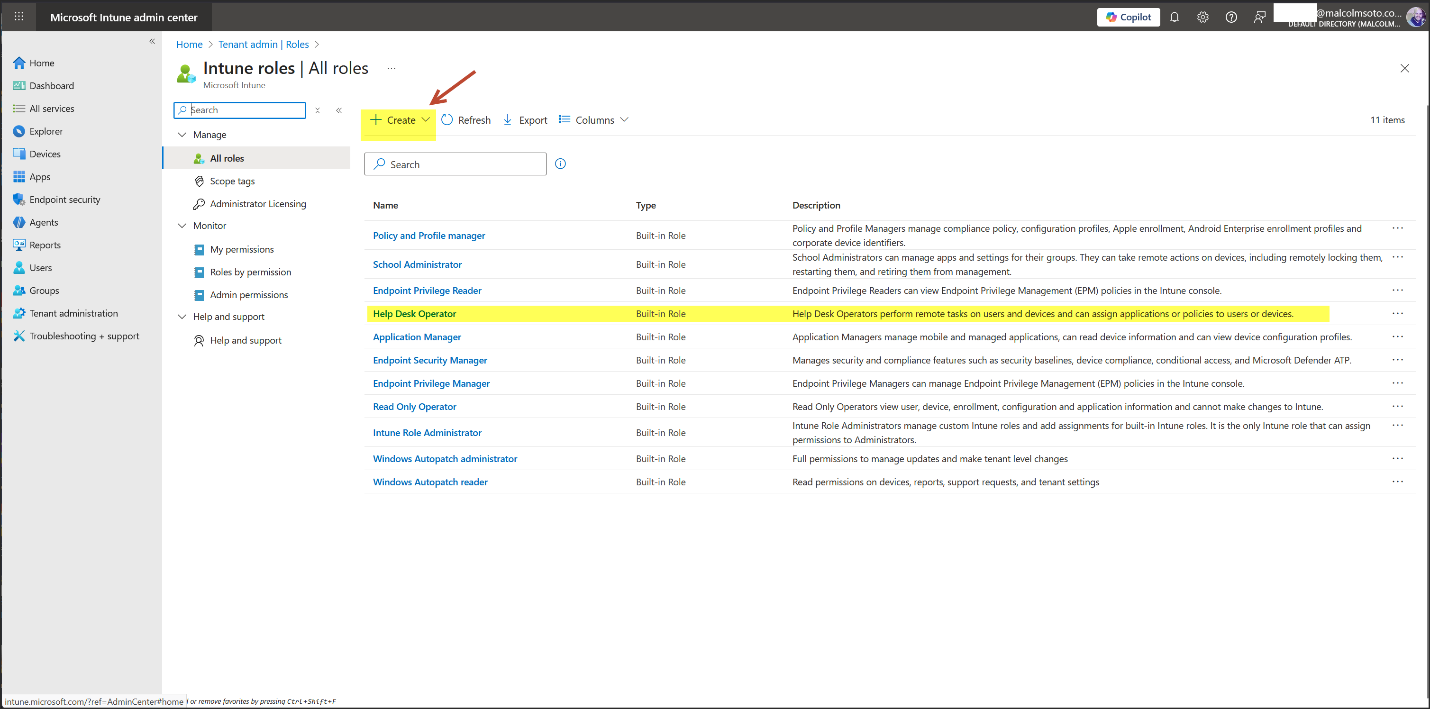Collapse the Monitor section
This screenshot has height=709, width=1430.
coord(182,226)
